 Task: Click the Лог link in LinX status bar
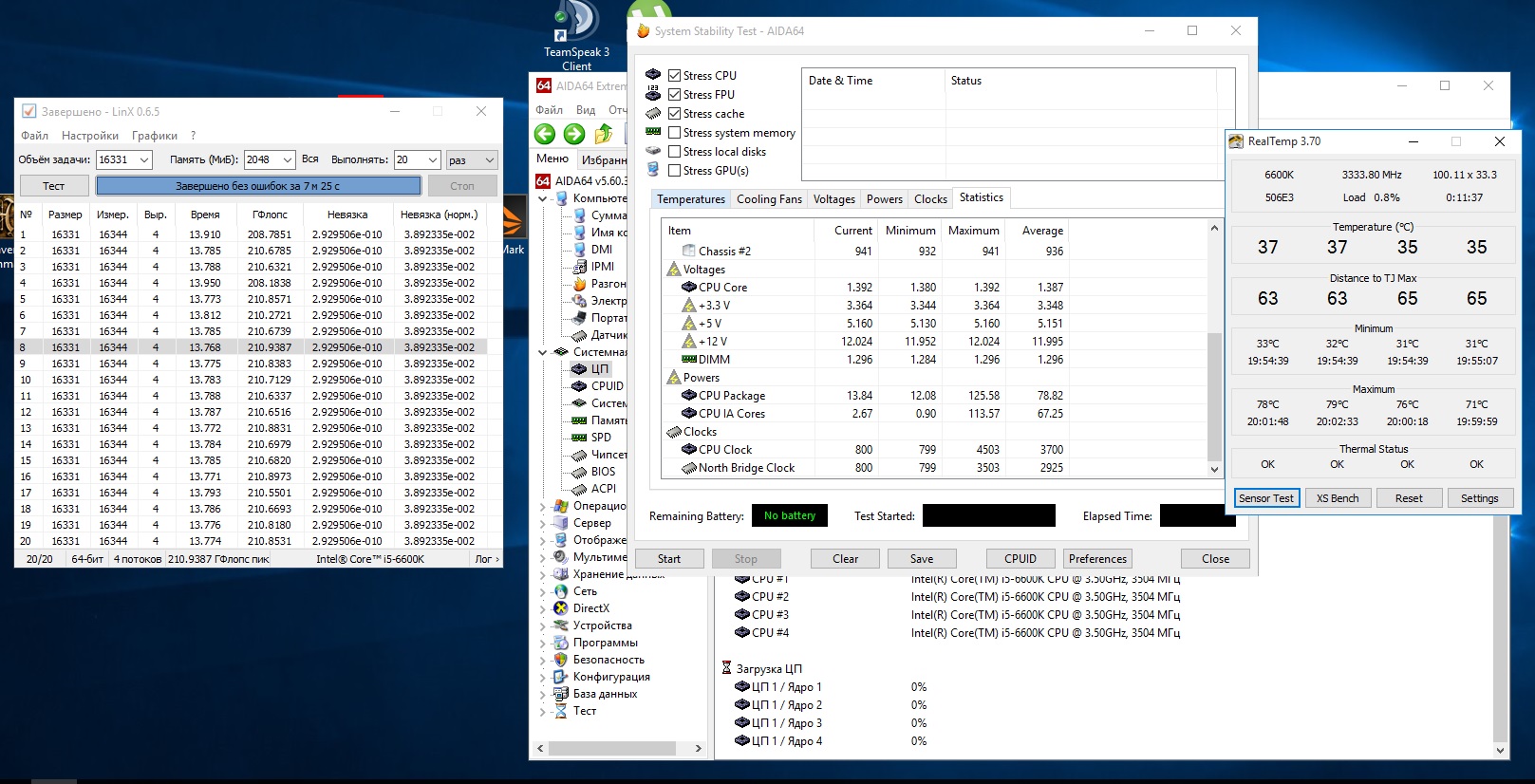[x=487, y=559]
